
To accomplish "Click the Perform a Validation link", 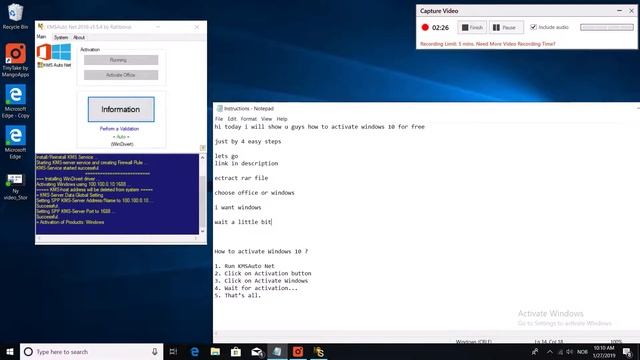I will (119, 129).
